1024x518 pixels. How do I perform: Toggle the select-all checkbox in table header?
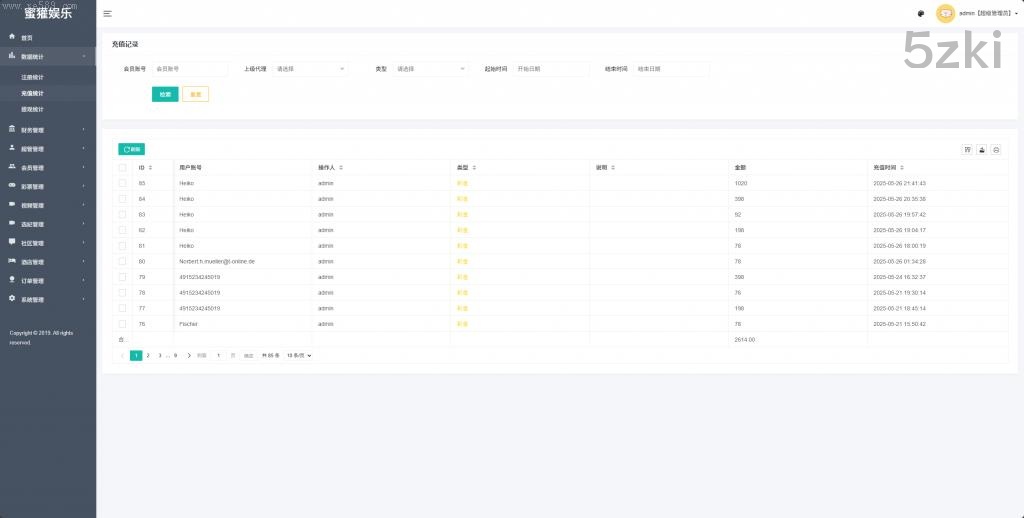tap(123, 167)
